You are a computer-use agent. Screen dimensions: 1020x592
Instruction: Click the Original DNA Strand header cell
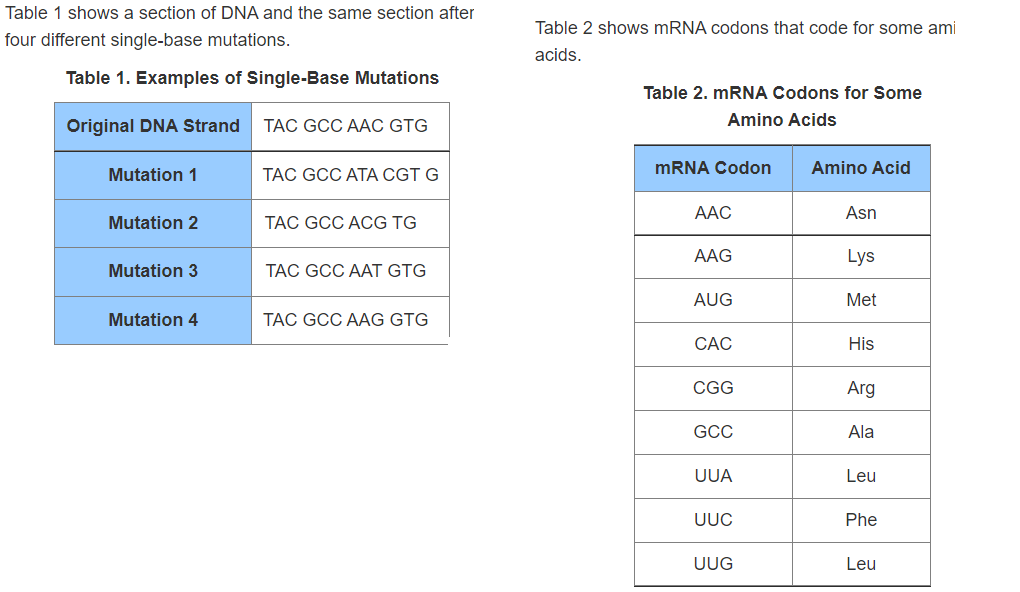click(153, 126)
